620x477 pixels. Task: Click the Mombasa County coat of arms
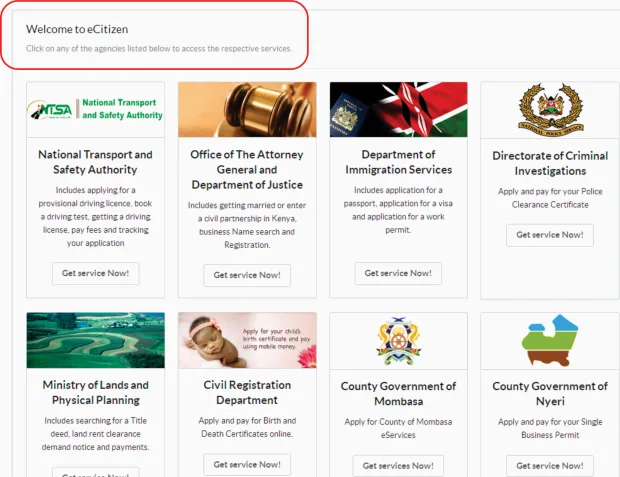(399, 341)
